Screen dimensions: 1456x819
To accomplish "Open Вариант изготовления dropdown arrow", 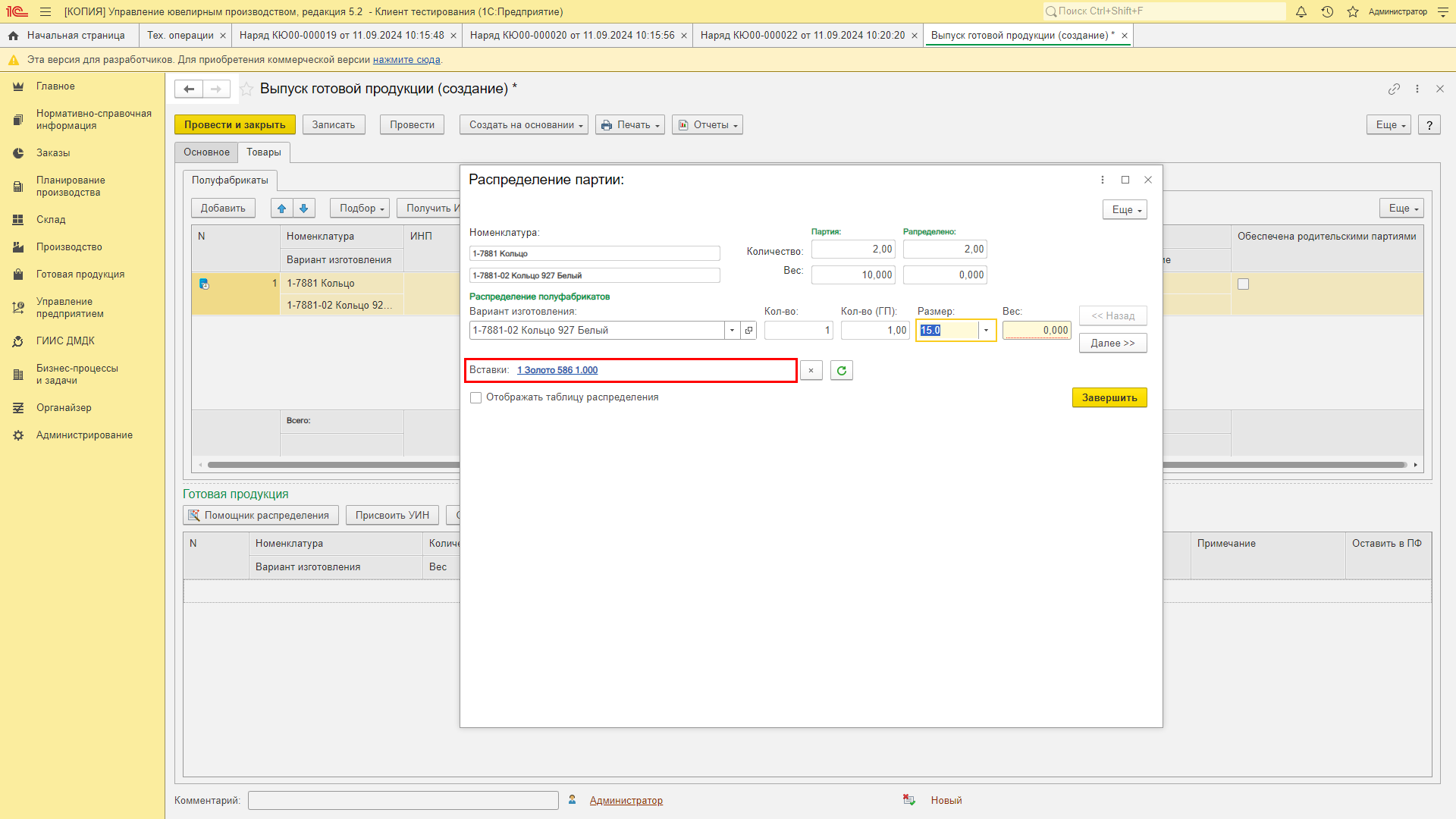I will pos(732,331).
